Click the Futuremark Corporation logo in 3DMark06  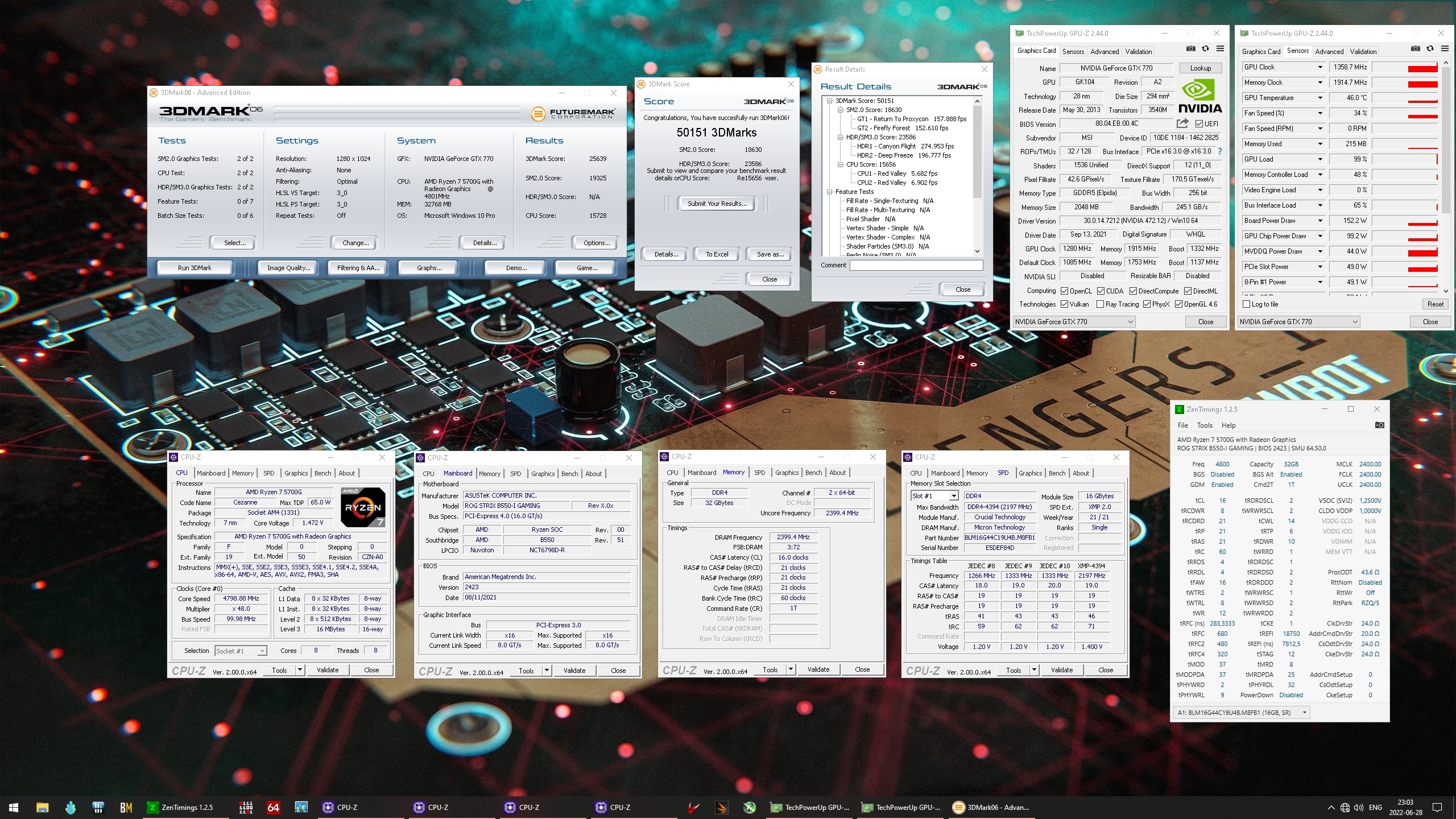click(573, 113)
